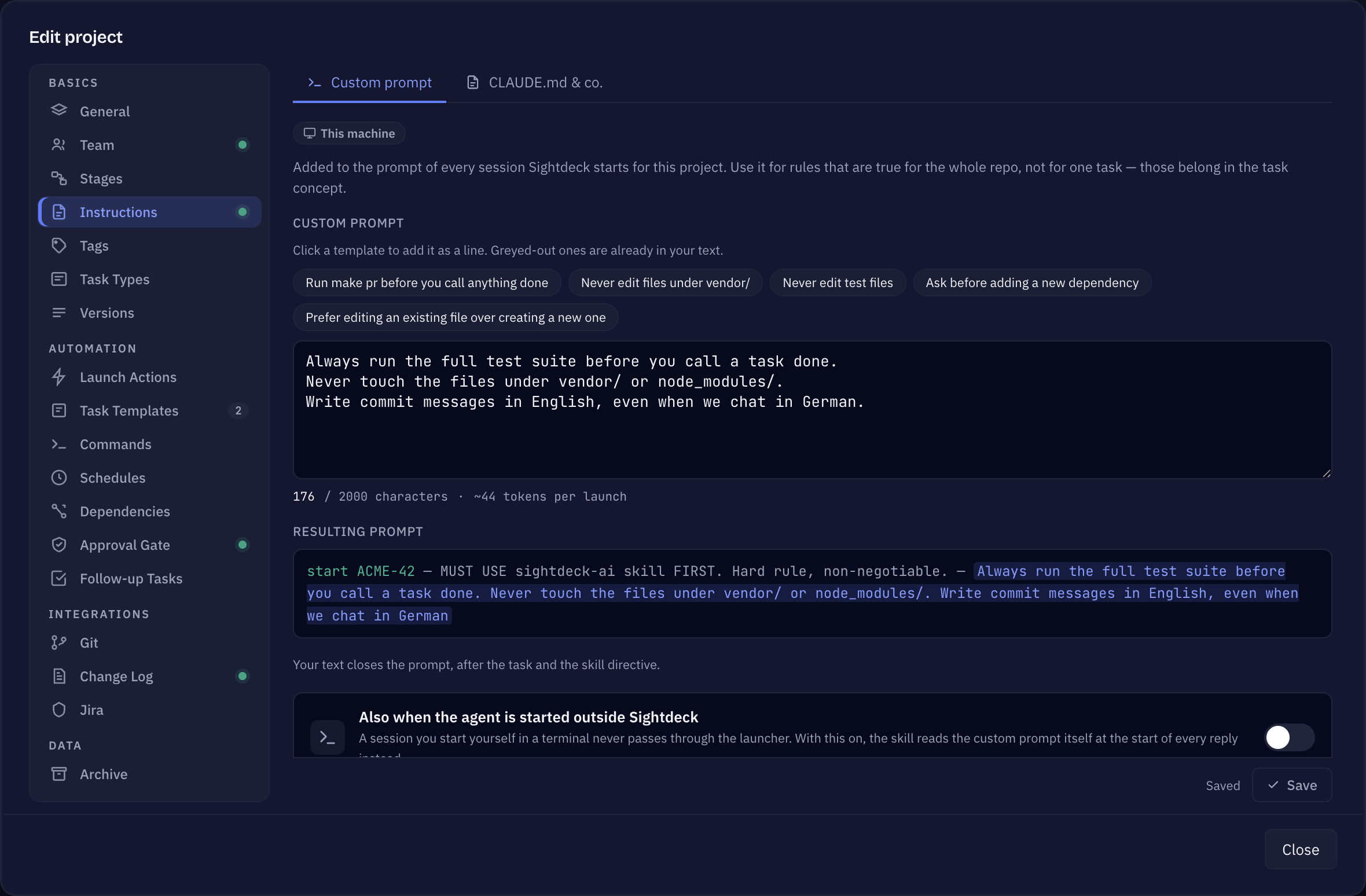Click the file icon on CLAUDE.md tab
Viewport: 1366px width, 896px height.
pyautogui.click(x=473, y=83)
